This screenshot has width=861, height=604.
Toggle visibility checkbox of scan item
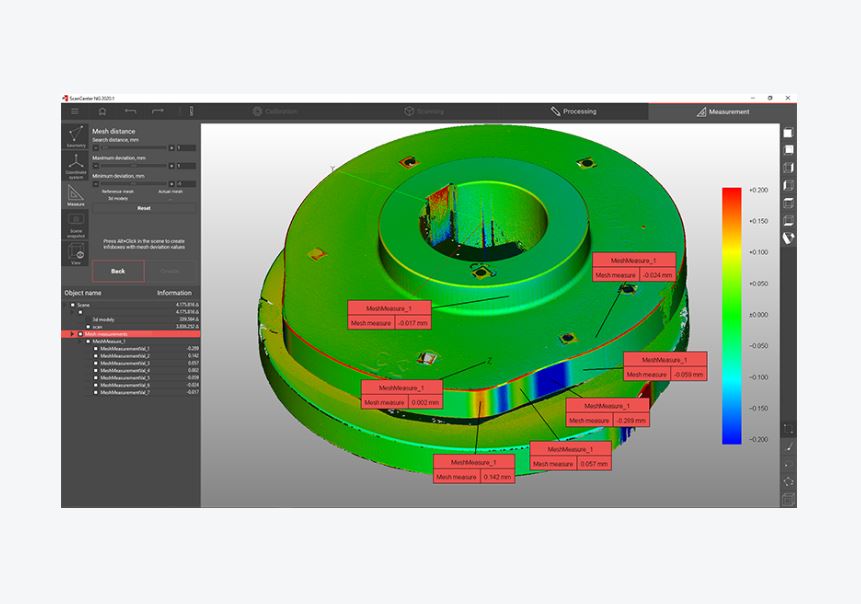tap(90, 326)
